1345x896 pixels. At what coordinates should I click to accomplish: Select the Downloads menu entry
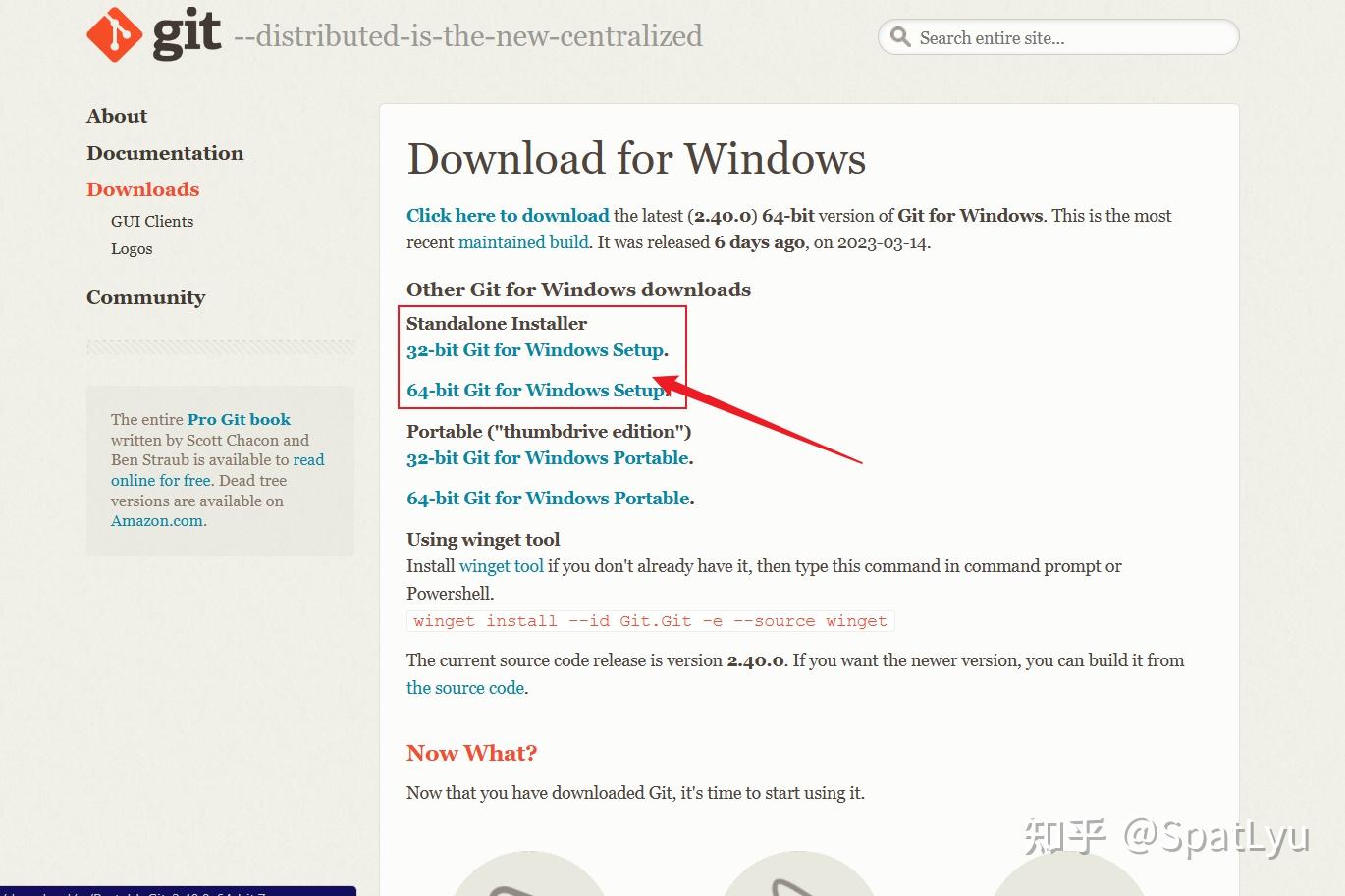(x=142, y=189)
